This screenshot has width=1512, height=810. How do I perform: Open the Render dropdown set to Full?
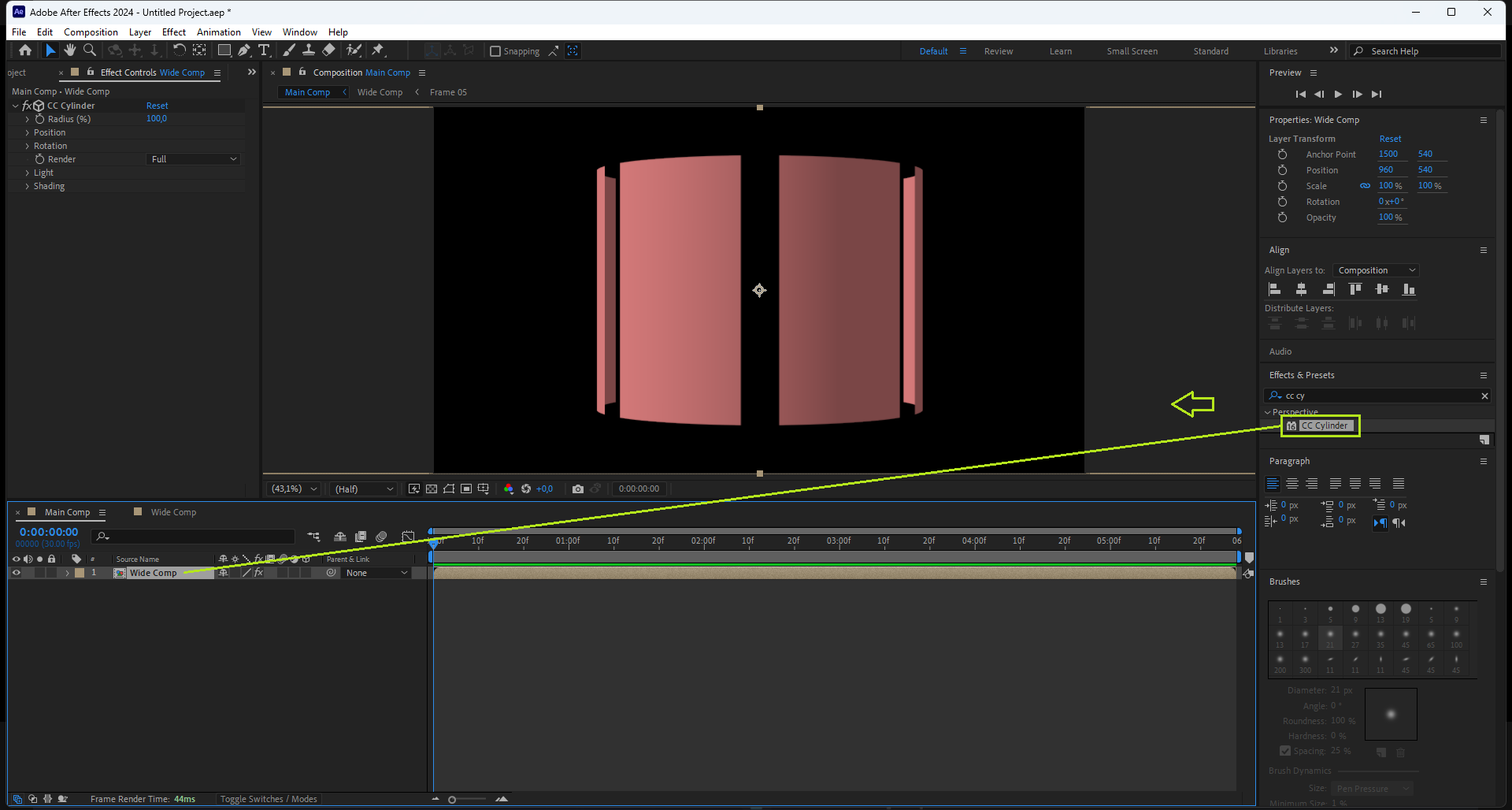[194, 159]
